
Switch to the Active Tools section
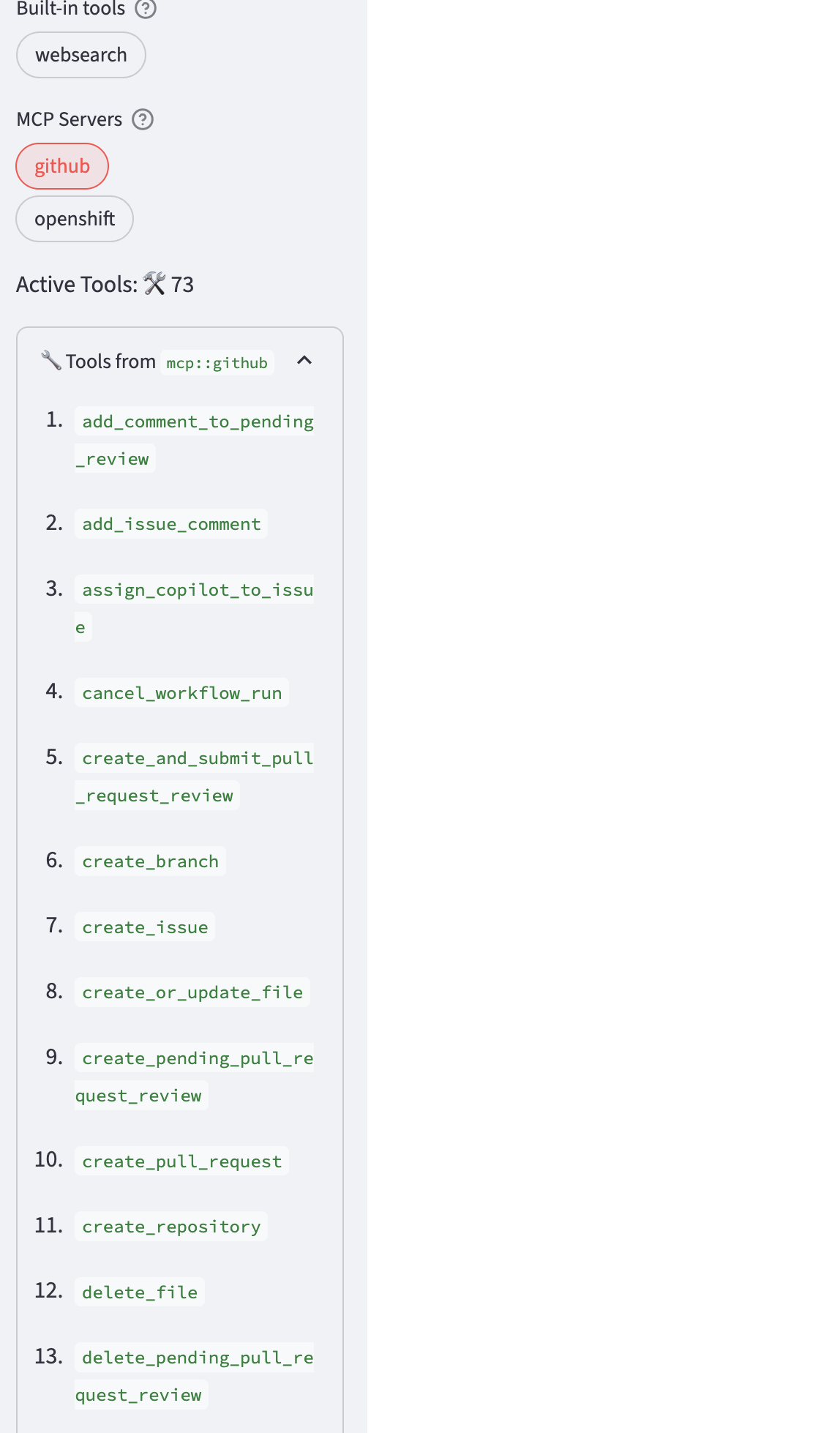76,283
